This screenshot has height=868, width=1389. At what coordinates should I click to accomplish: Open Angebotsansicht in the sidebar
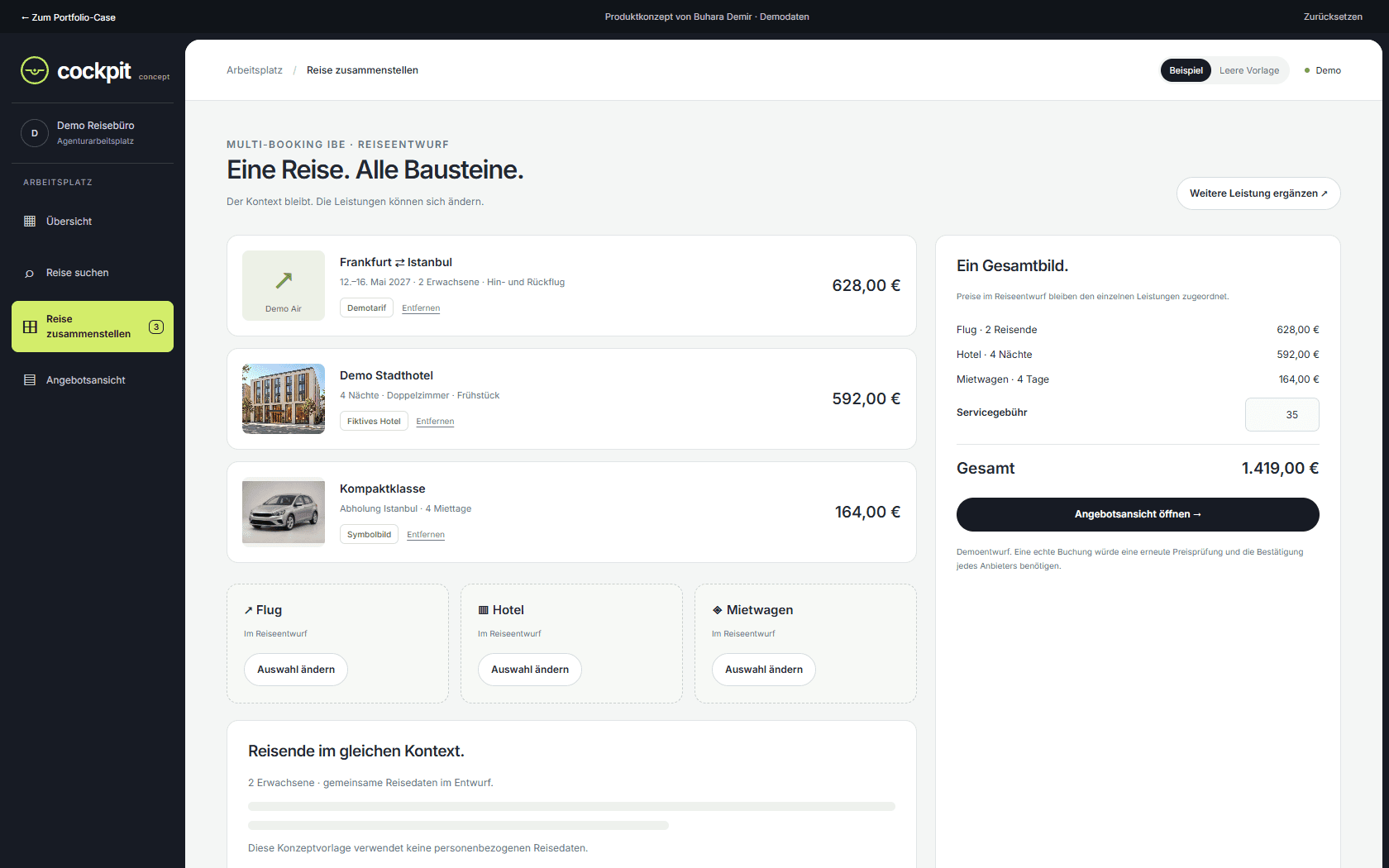click(93, 380)
